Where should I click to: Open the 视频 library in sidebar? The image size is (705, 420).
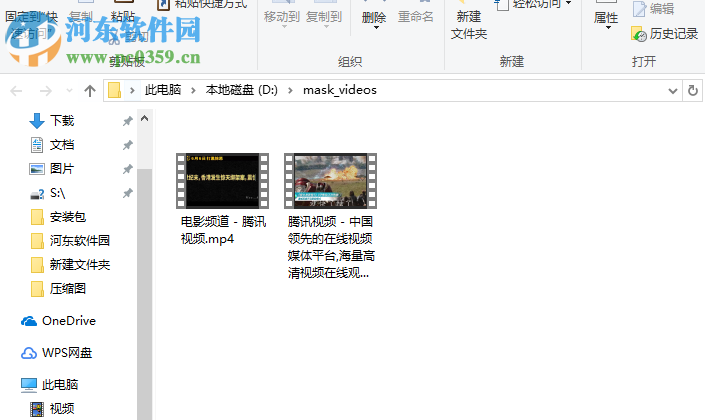point(62,408)
